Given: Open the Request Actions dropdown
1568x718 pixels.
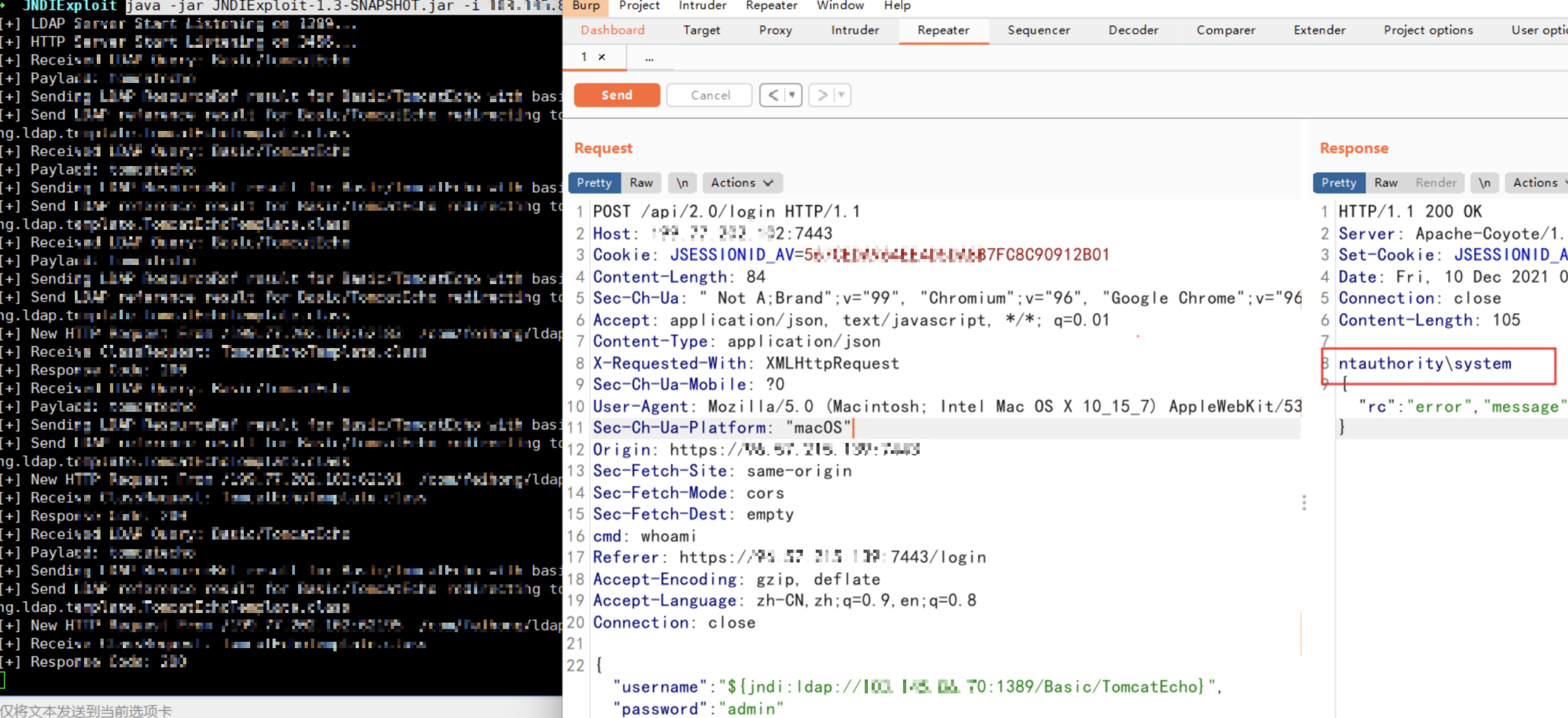Looking at the screenshot, I should pos(742,182).
